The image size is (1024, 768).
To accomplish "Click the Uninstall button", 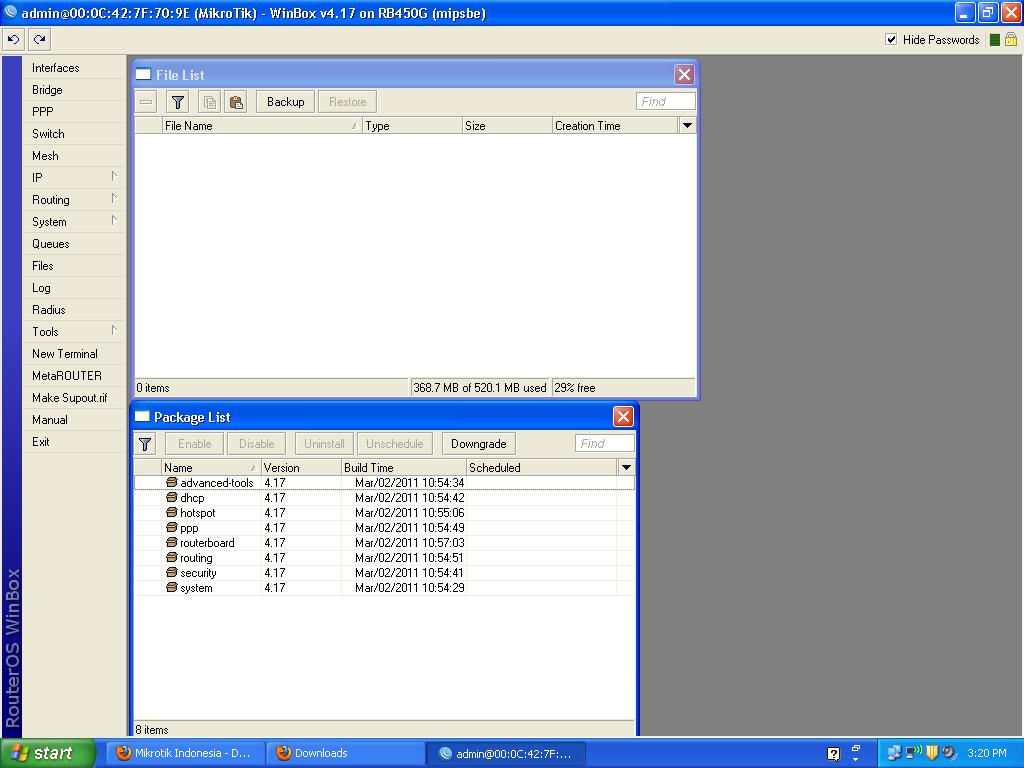I will point(324,444).
